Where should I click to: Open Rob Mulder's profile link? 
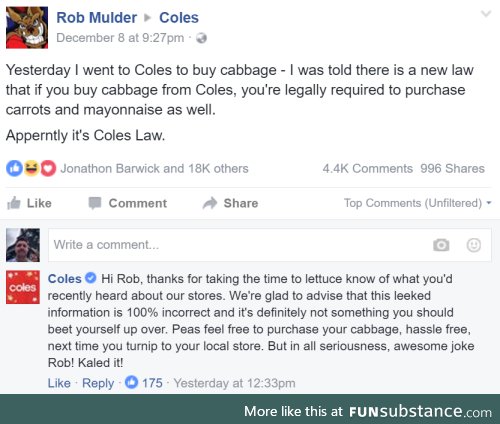pos(97,18)
